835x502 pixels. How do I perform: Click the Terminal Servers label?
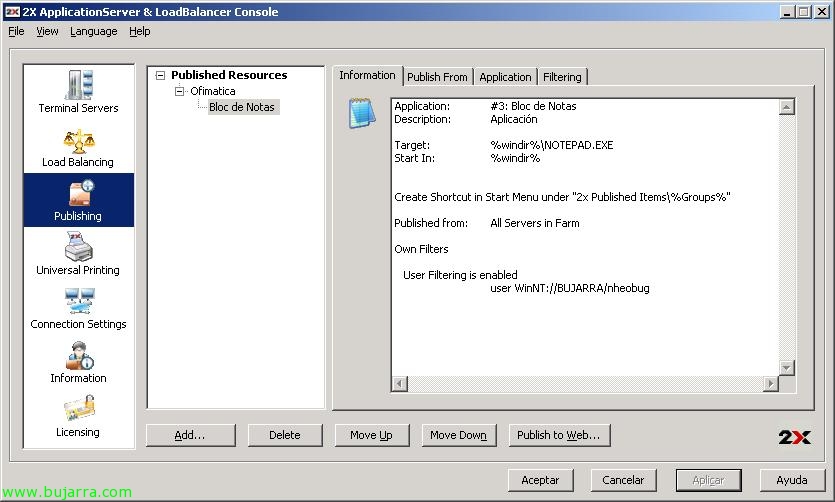[x=78, y=108]
